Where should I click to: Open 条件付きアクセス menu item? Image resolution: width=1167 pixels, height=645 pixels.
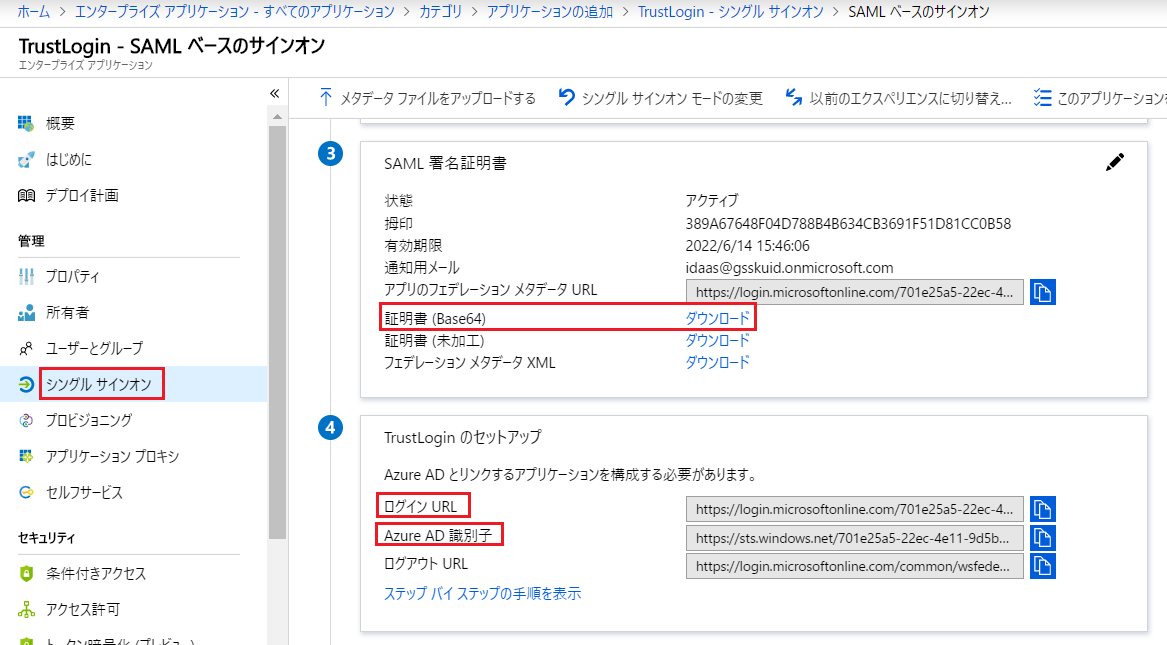[x=96, y=574]
